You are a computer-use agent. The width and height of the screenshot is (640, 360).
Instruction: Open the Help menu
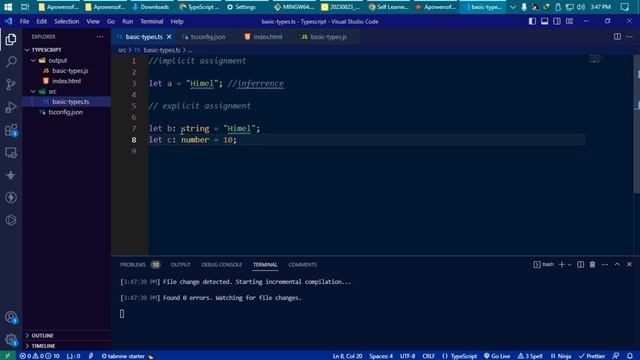pos(177,21)
